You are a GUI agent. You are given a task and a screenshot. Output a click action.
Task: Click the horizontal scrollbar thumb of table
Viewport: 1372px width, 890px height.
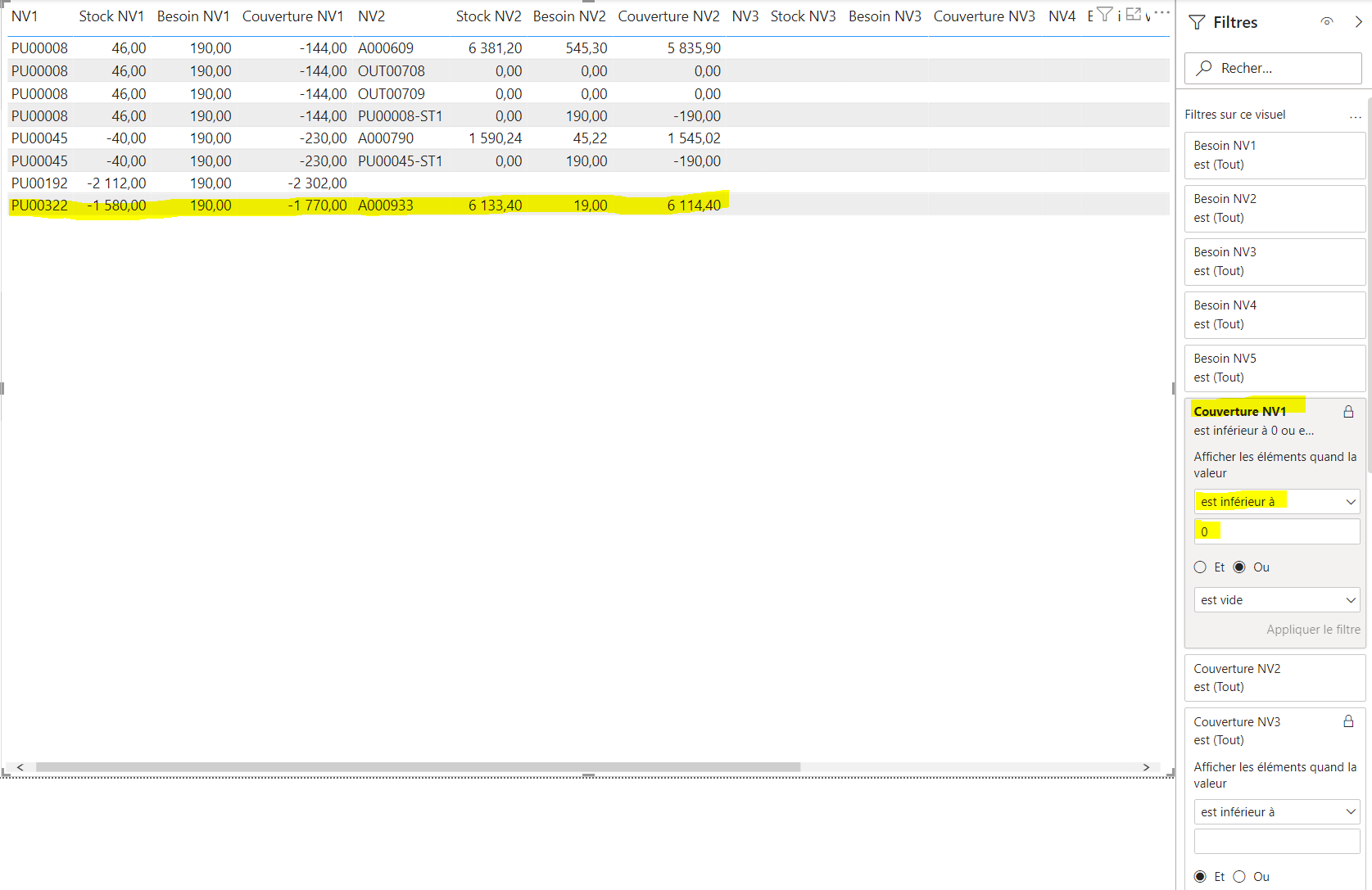418,767
